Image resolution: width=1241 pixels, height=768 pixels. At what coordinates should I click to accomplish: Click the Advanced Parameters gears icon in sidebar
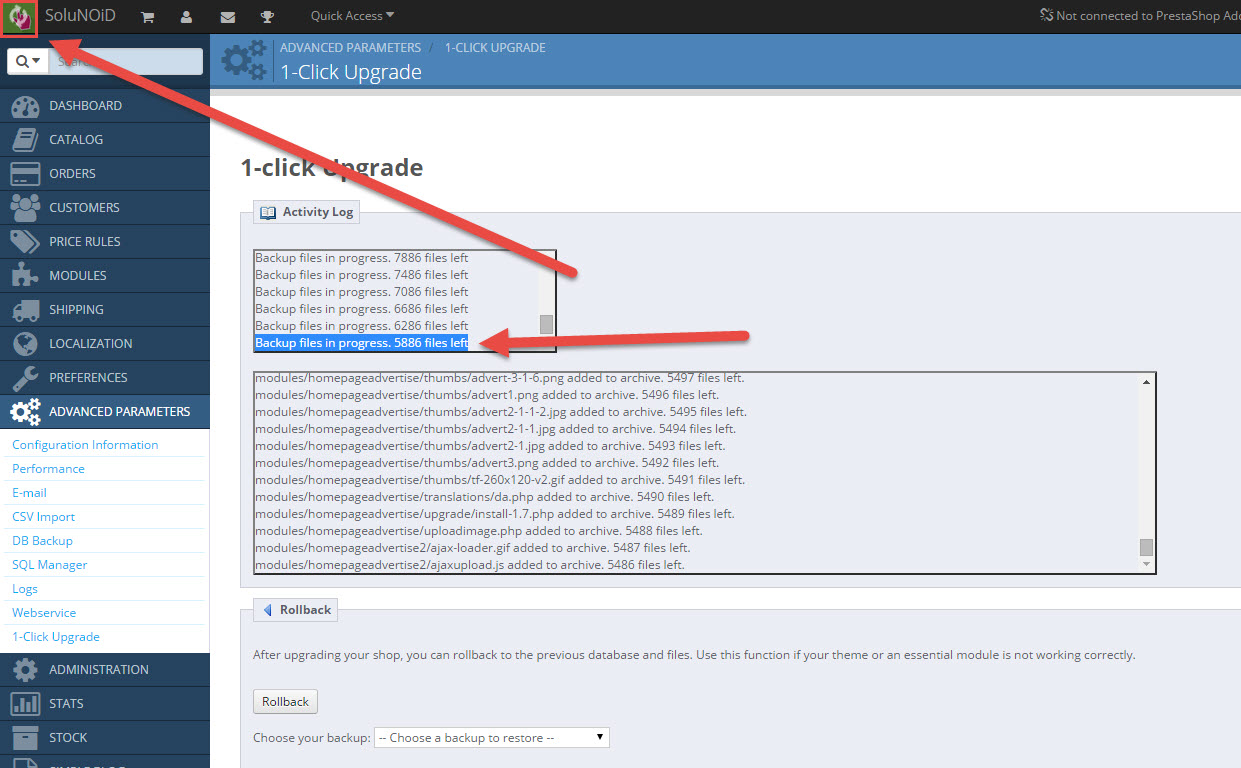coord(24,412)
